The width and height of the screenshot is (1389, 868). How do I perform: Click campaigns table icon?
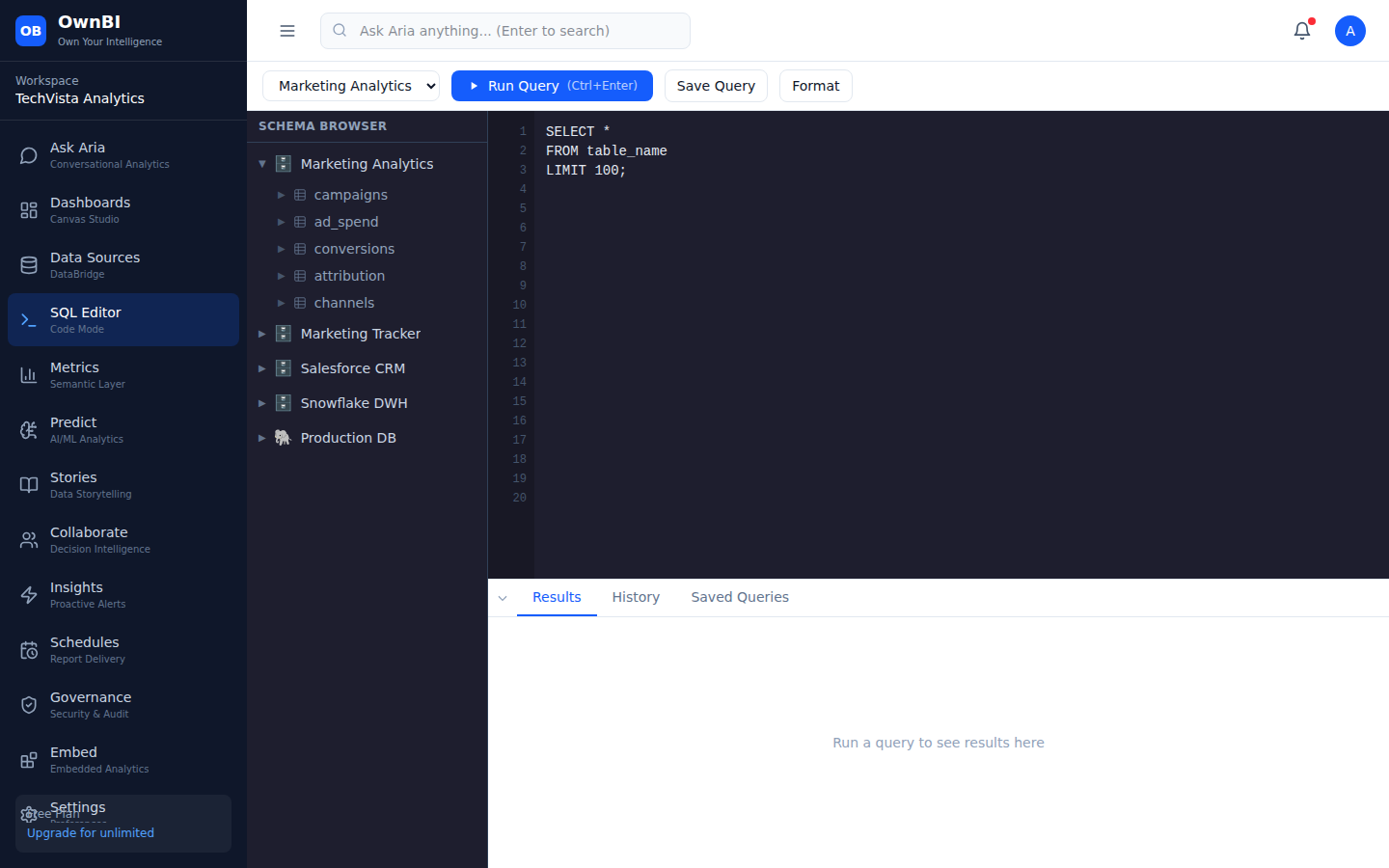pos(300,195)
